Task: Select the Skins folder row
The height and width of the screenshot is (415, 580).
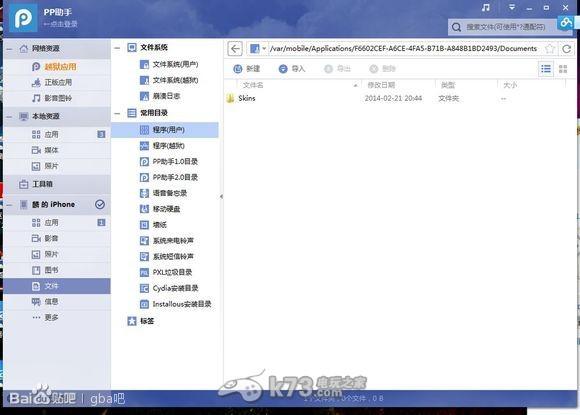Action: click(x=399, y=98)
